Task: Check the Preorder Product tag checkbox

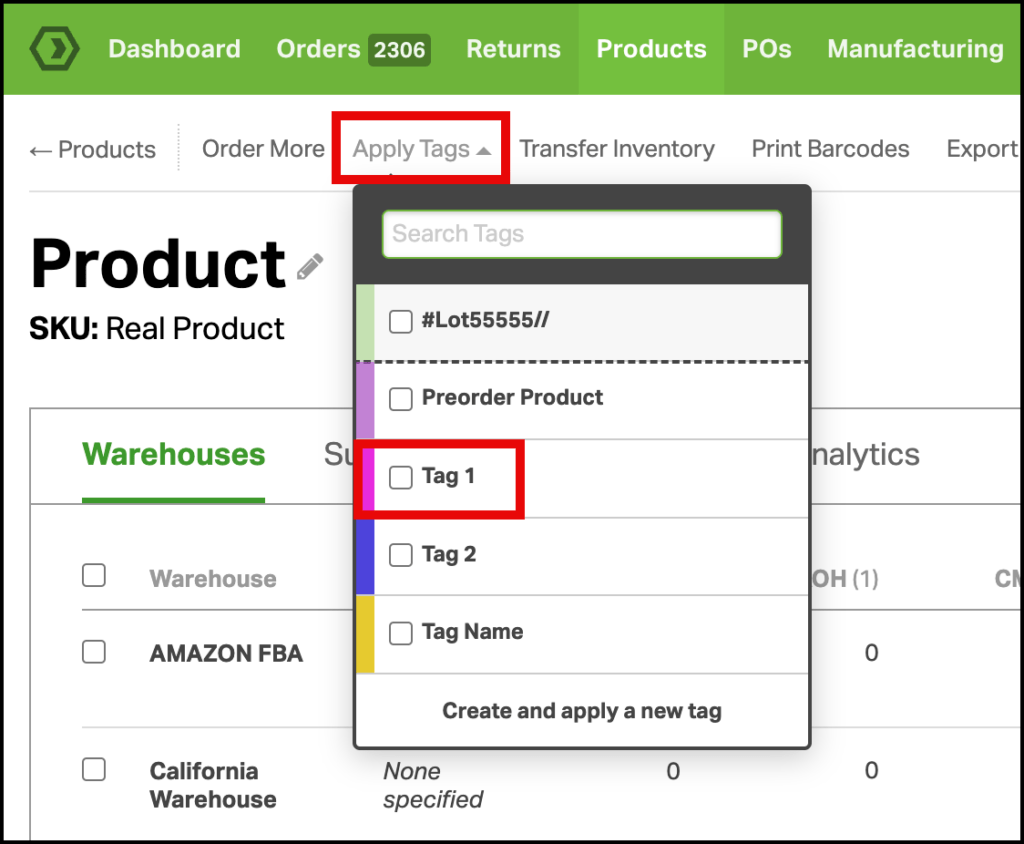Action: click(400, 399)
